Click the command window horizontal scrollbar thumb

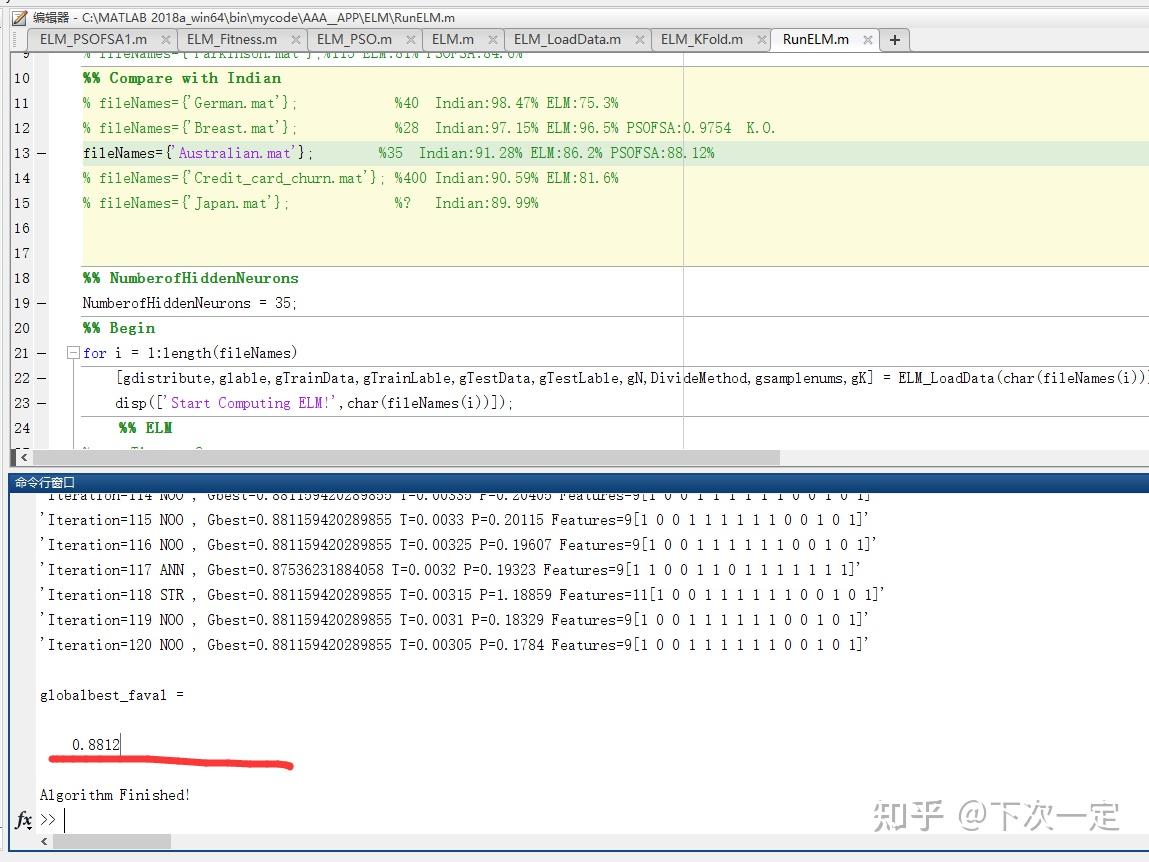[111, 841]
